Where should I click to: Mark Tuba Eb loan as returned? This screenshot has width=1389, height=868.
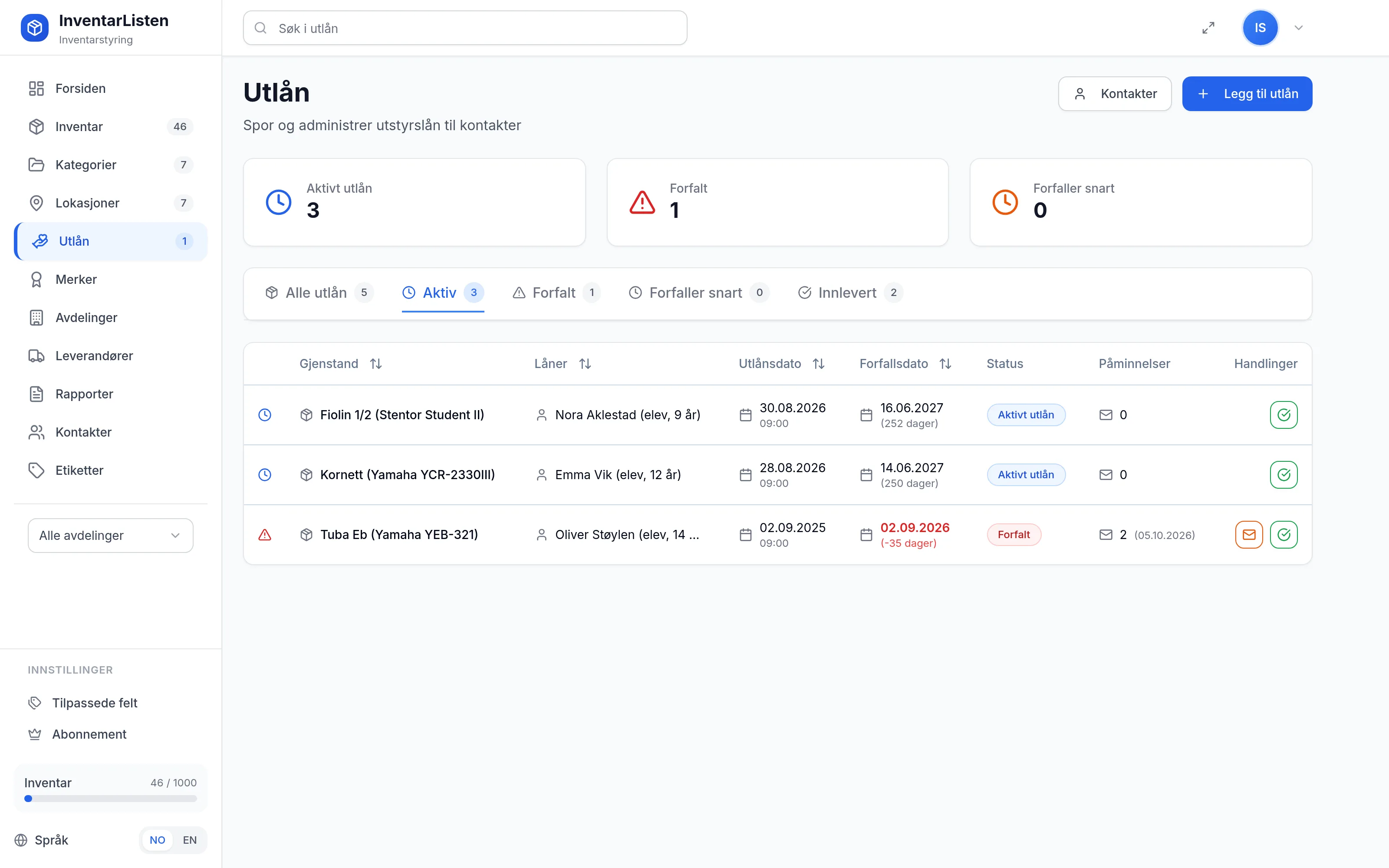point(1284,534)
